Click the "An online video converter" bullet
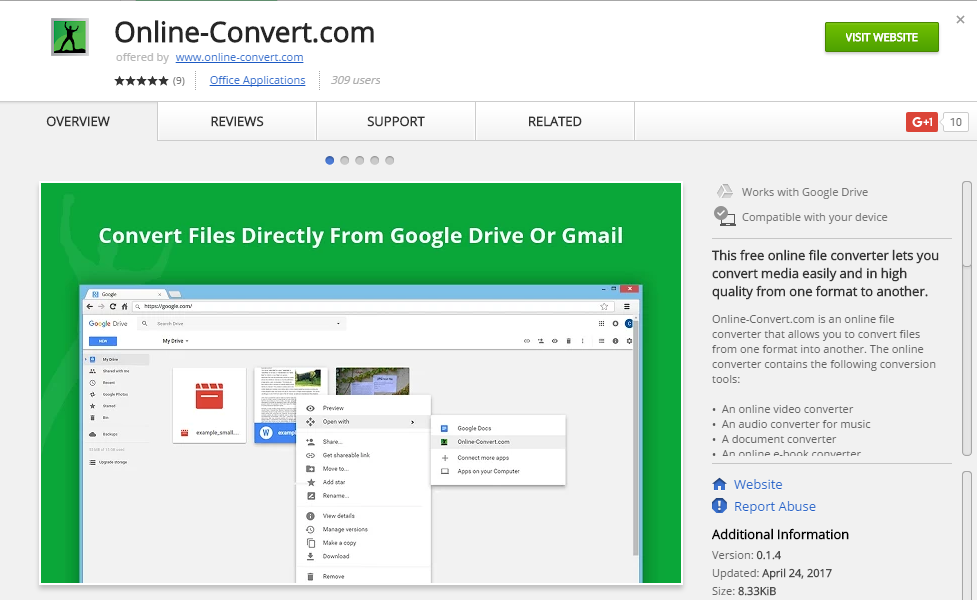 coord(787,409)
